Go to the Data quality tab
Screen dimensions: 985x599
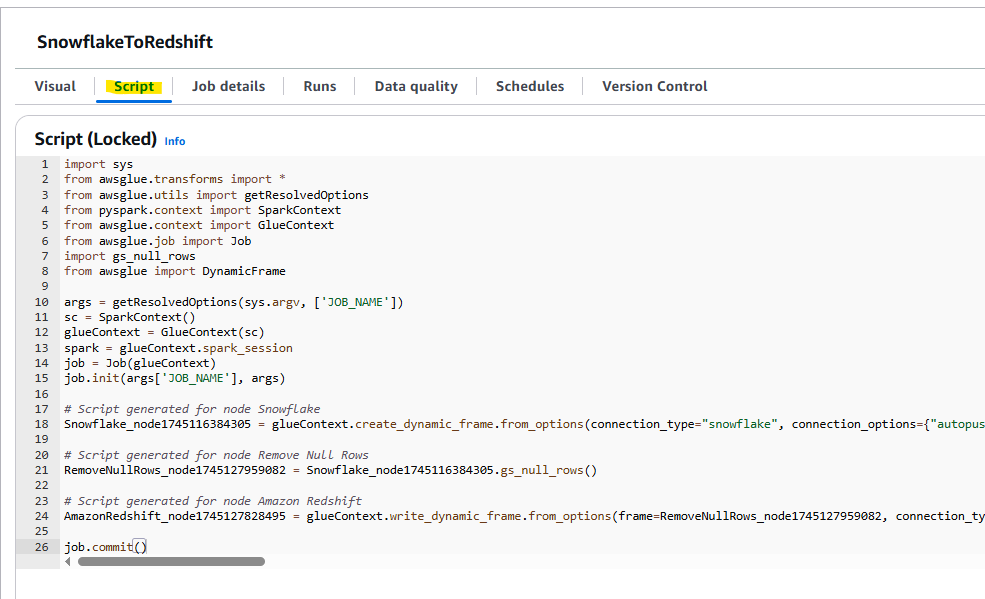[x=416, y=86]
